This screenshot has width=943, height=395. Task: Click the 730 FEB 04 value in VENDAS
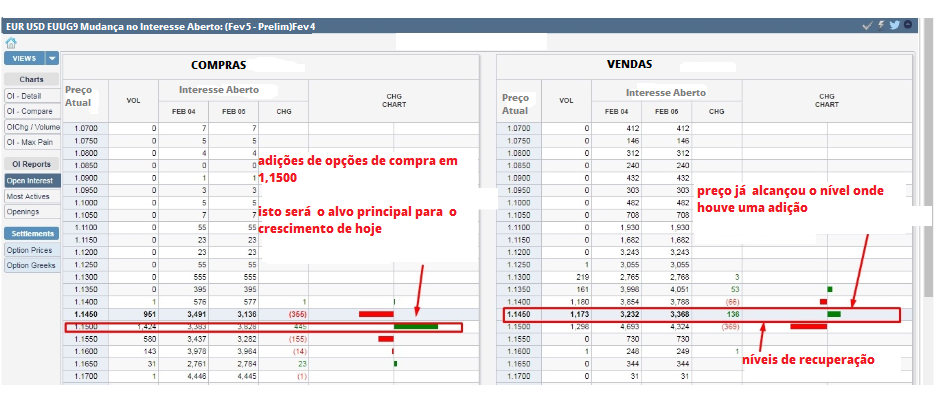pyautogui.click(x=633, y=339)
